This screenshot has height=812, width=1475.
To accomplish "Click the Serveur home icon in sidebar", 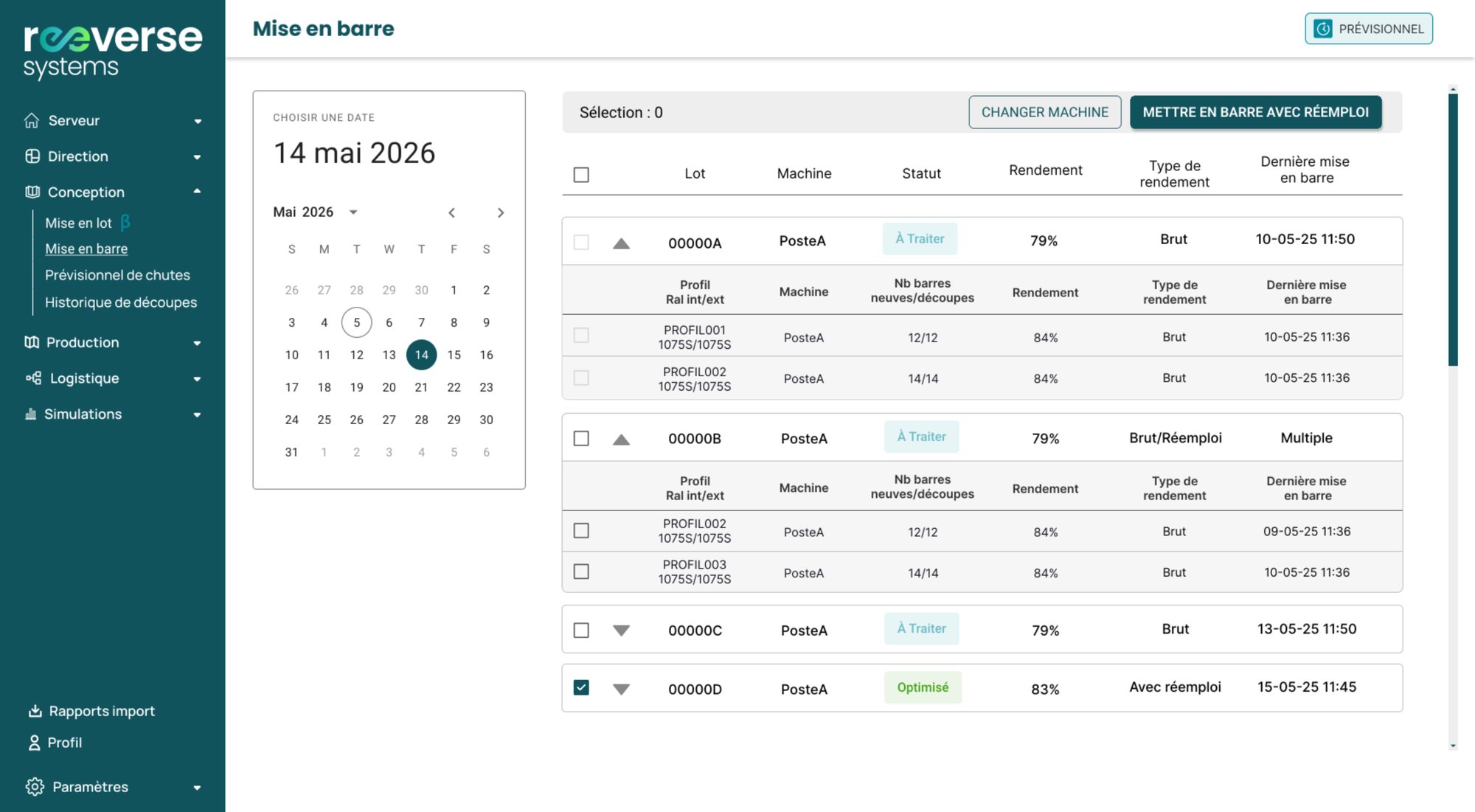I will [x=32, y=120].
